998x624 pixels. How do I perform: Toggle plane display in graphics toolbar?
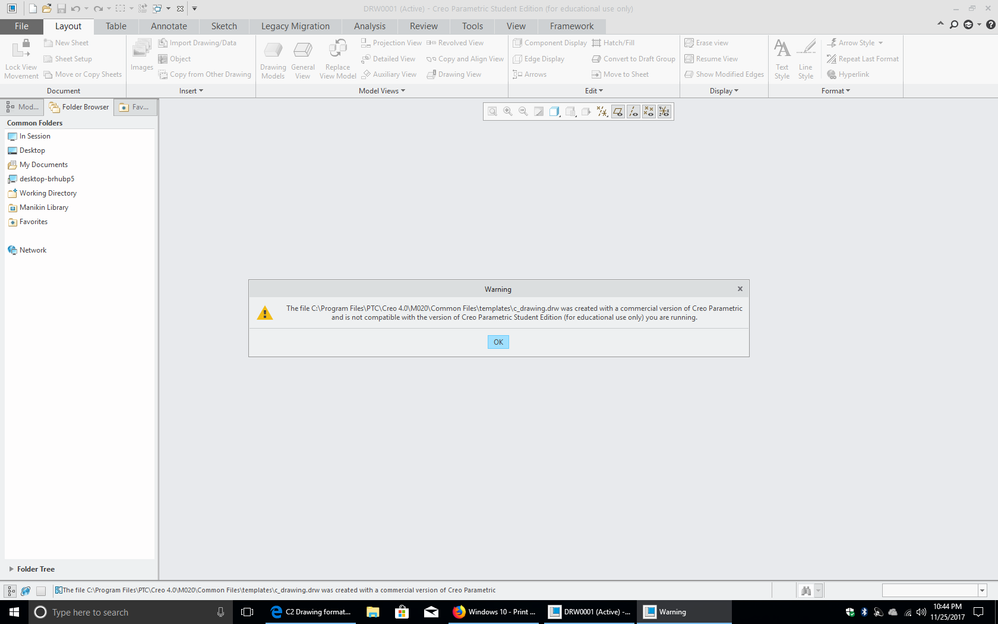click(618, 111)
